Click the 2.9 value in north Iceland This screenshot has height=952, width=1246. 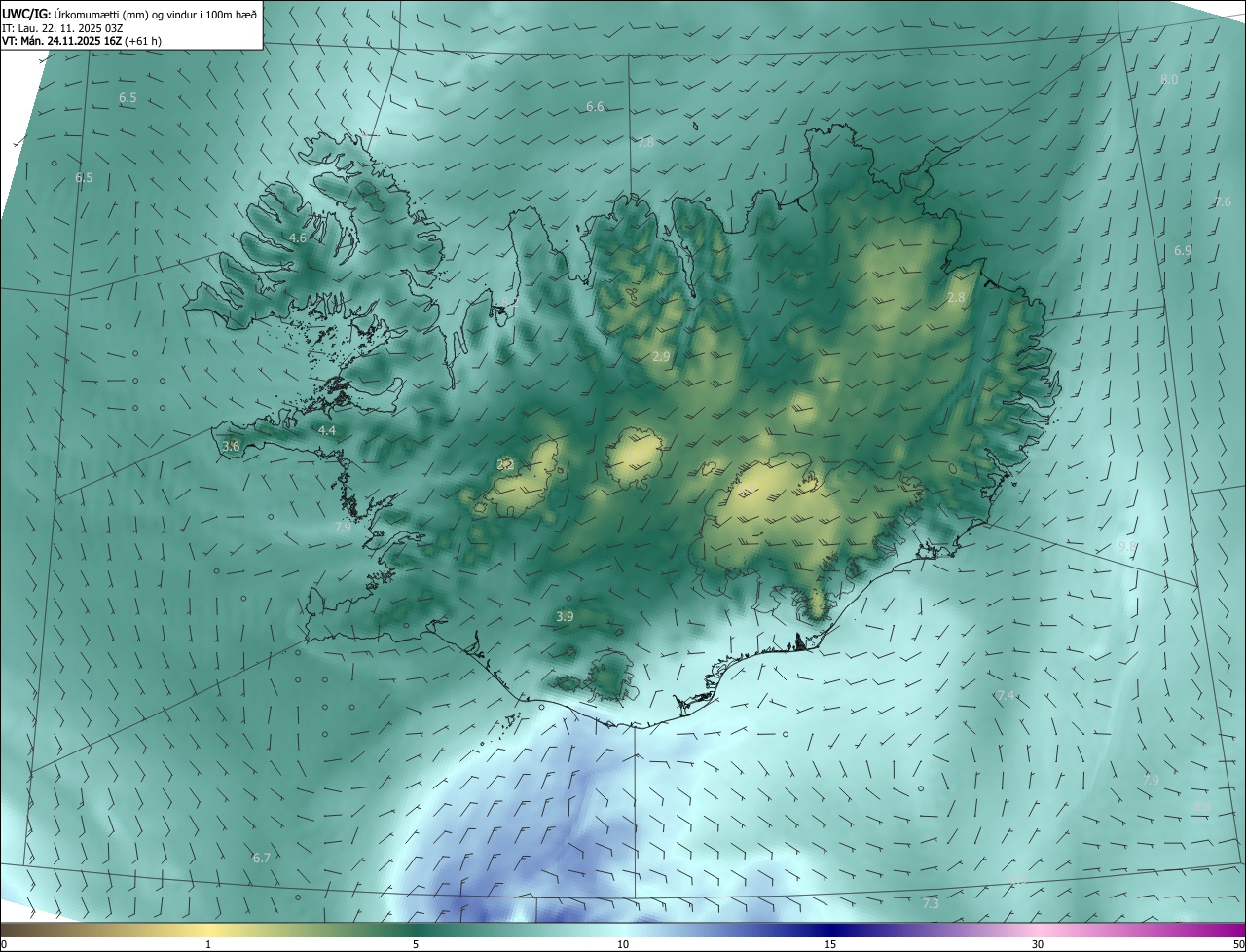(661, 357)
